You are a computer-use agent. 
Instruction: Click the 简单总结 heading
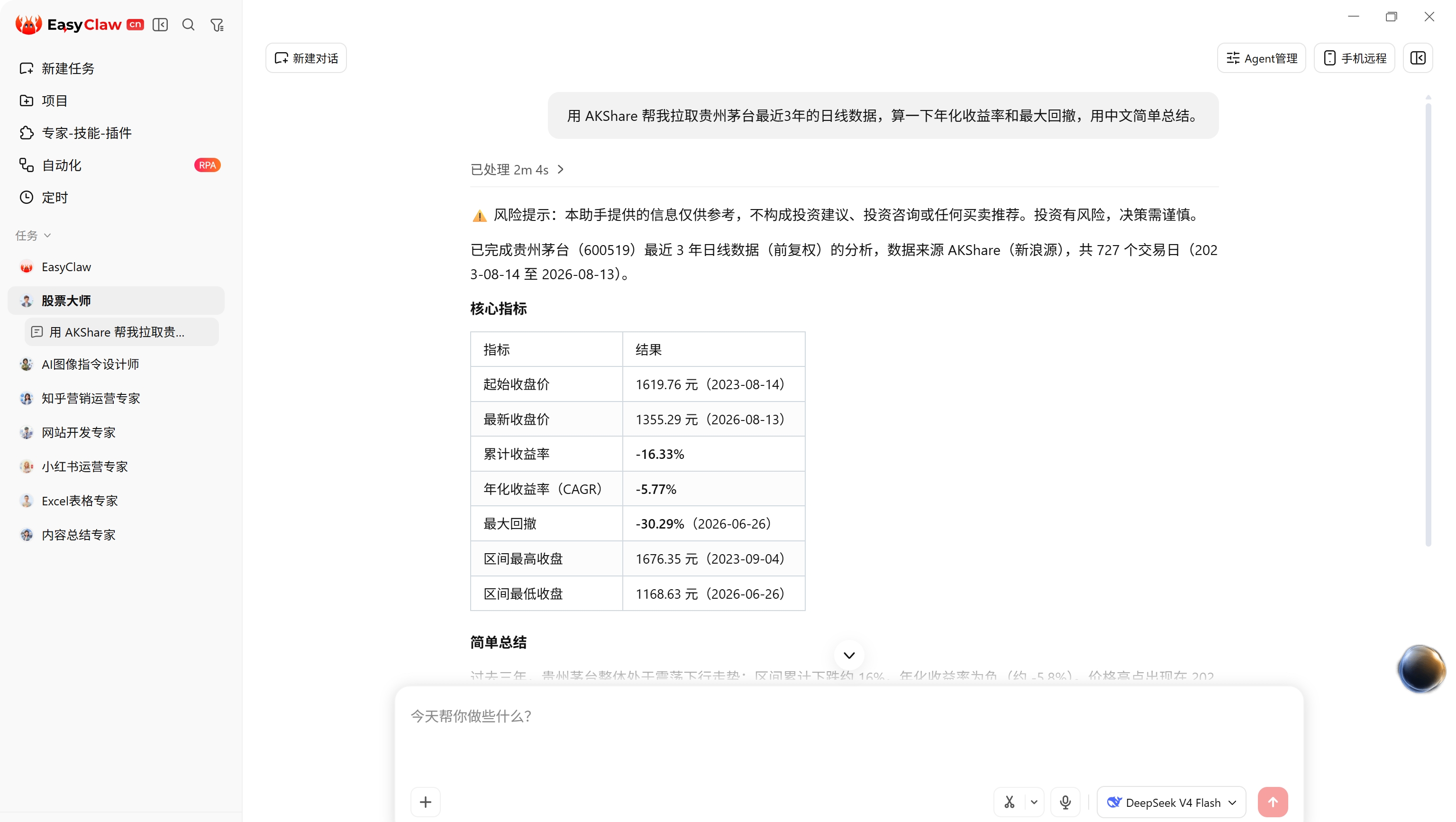pos(498,642)
